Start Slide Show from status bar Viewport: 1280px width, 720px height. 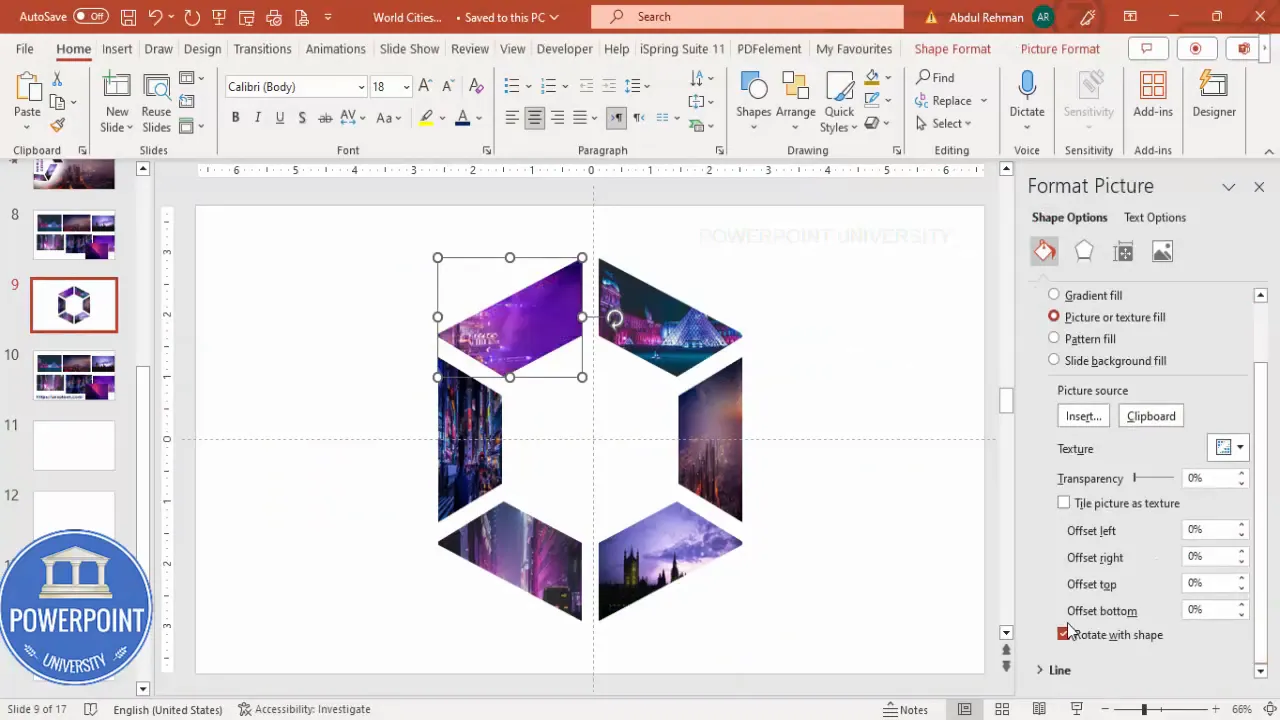click(x=1077, y=709)
